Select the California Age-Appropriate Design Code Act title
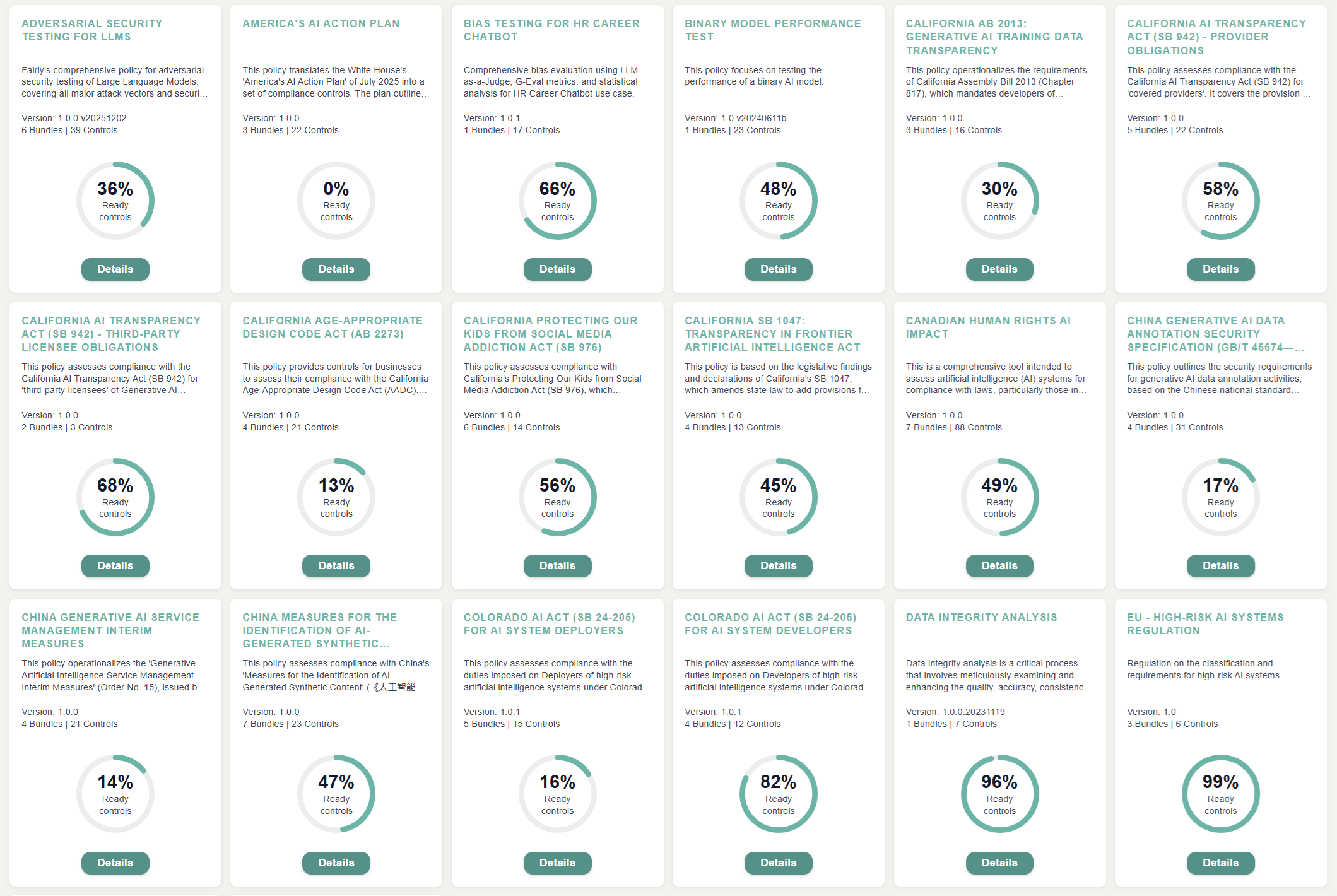The image size is (1337, 896). click(x=333, y=327)
